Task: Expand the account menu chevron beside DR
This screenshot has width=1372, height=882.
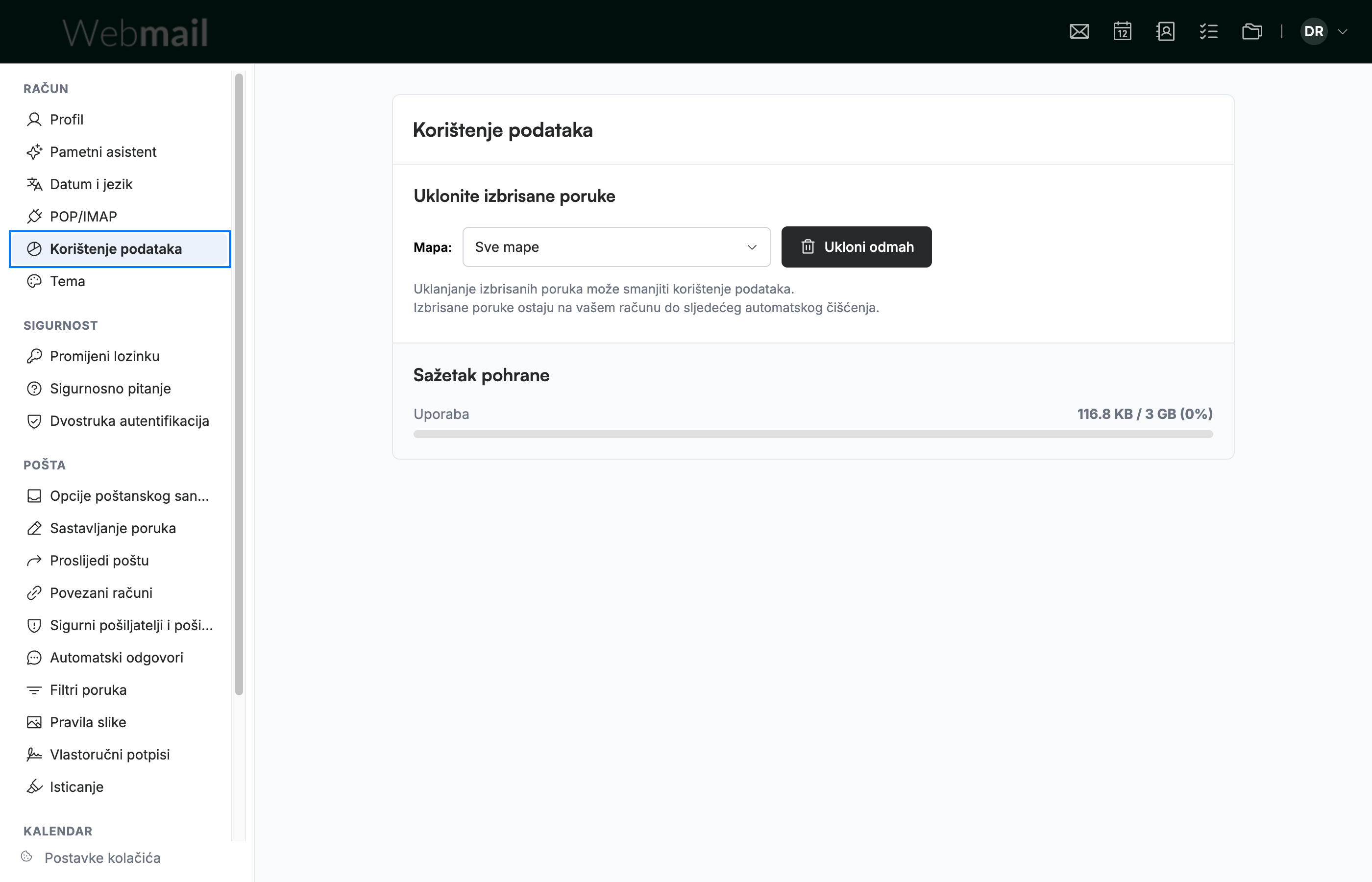Action: tap(1342, 31)
